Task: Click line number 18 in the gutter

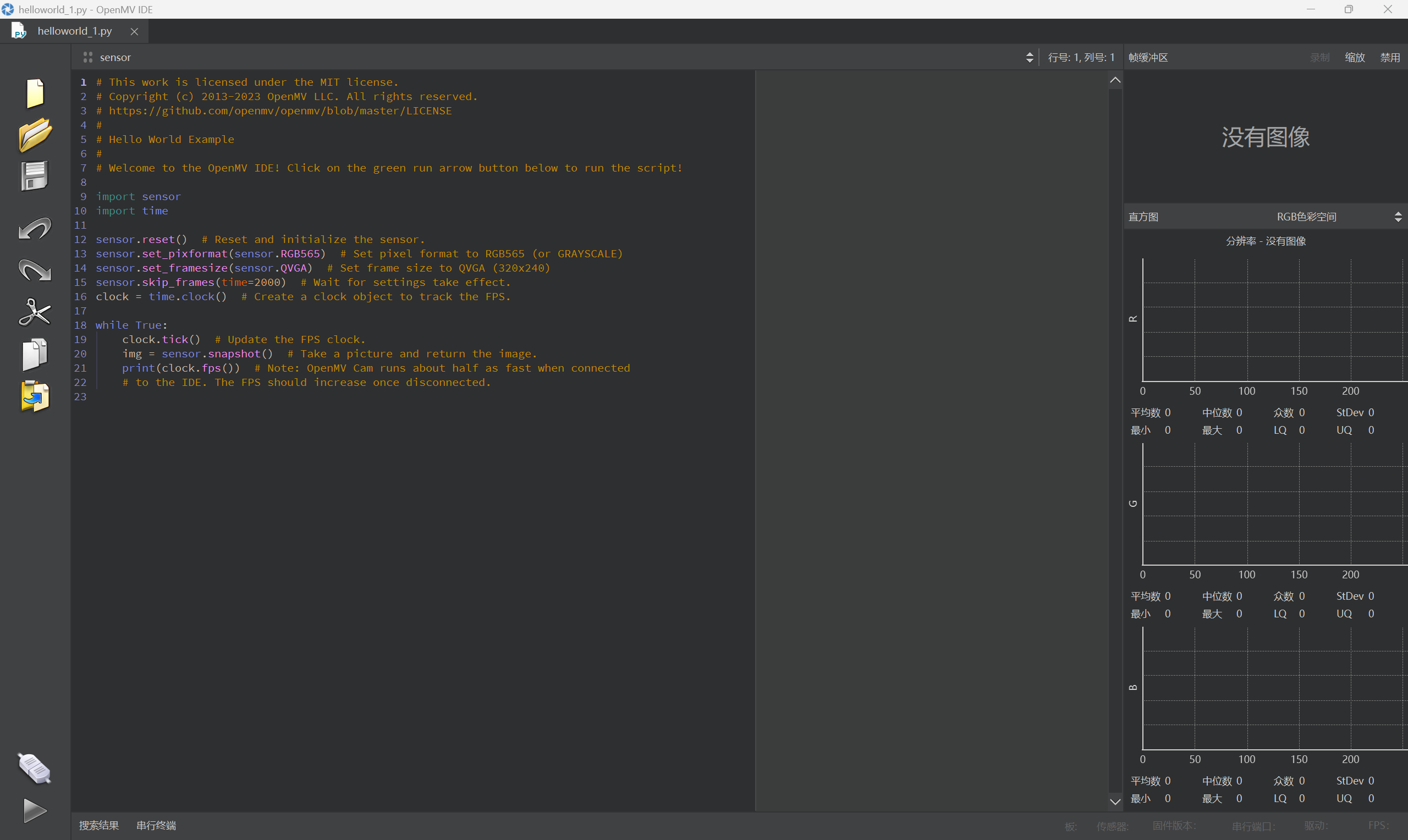Action: [80, 325]
